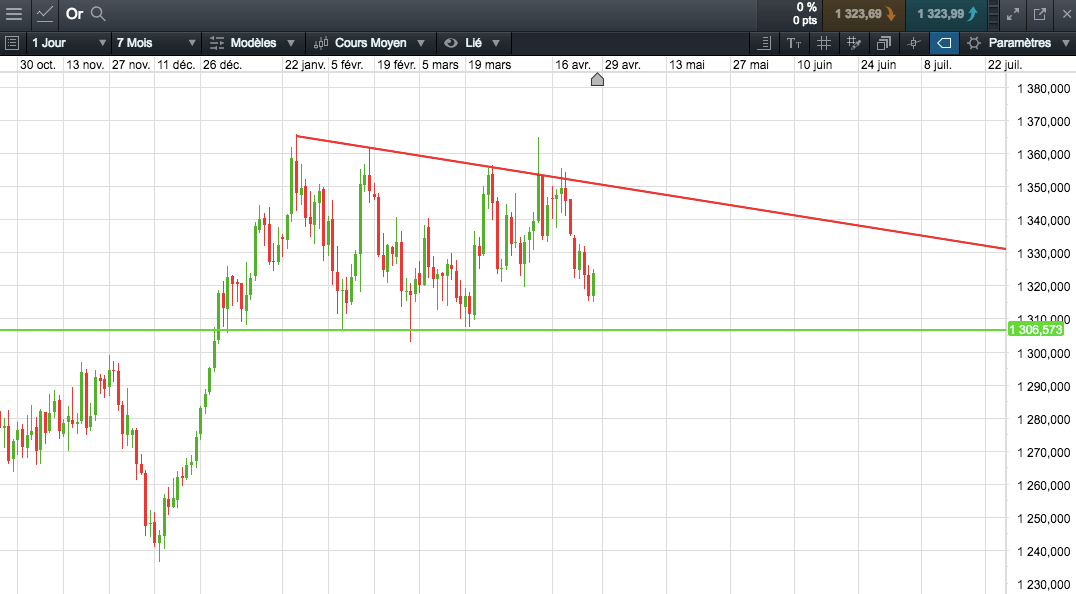Select the green 1 306,573 price label

coord(1036,330)
